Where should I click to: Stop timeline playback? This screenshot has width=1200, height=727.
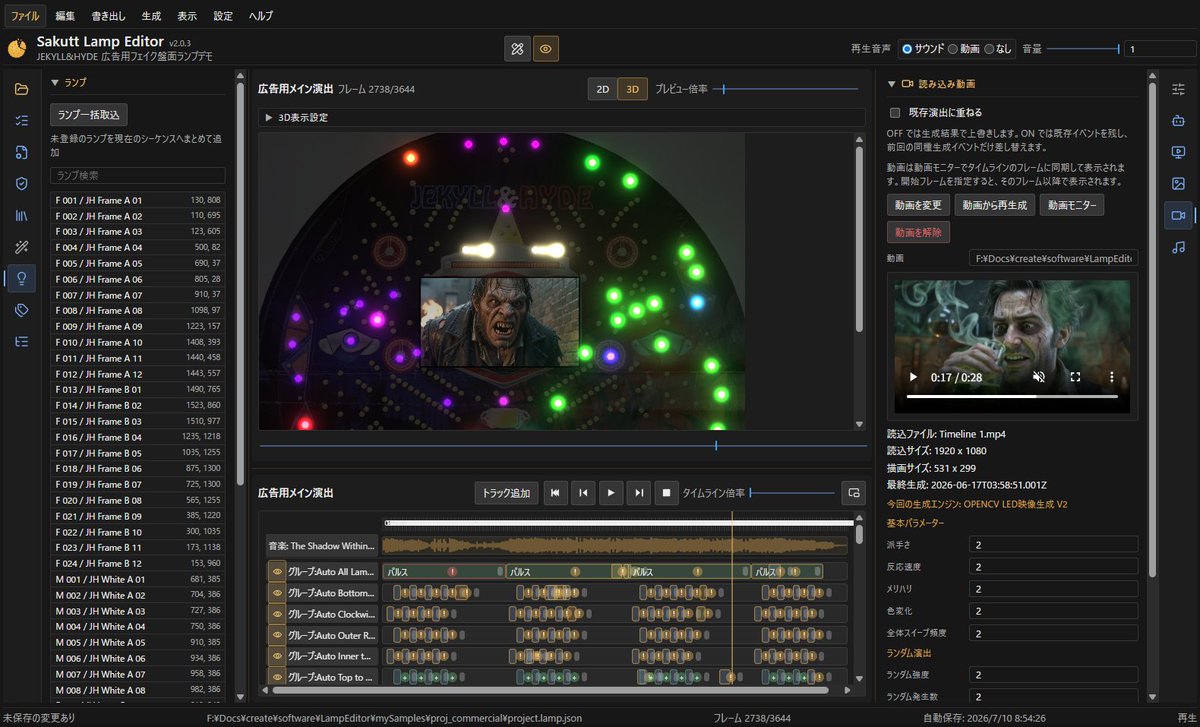tap(667, 493)
